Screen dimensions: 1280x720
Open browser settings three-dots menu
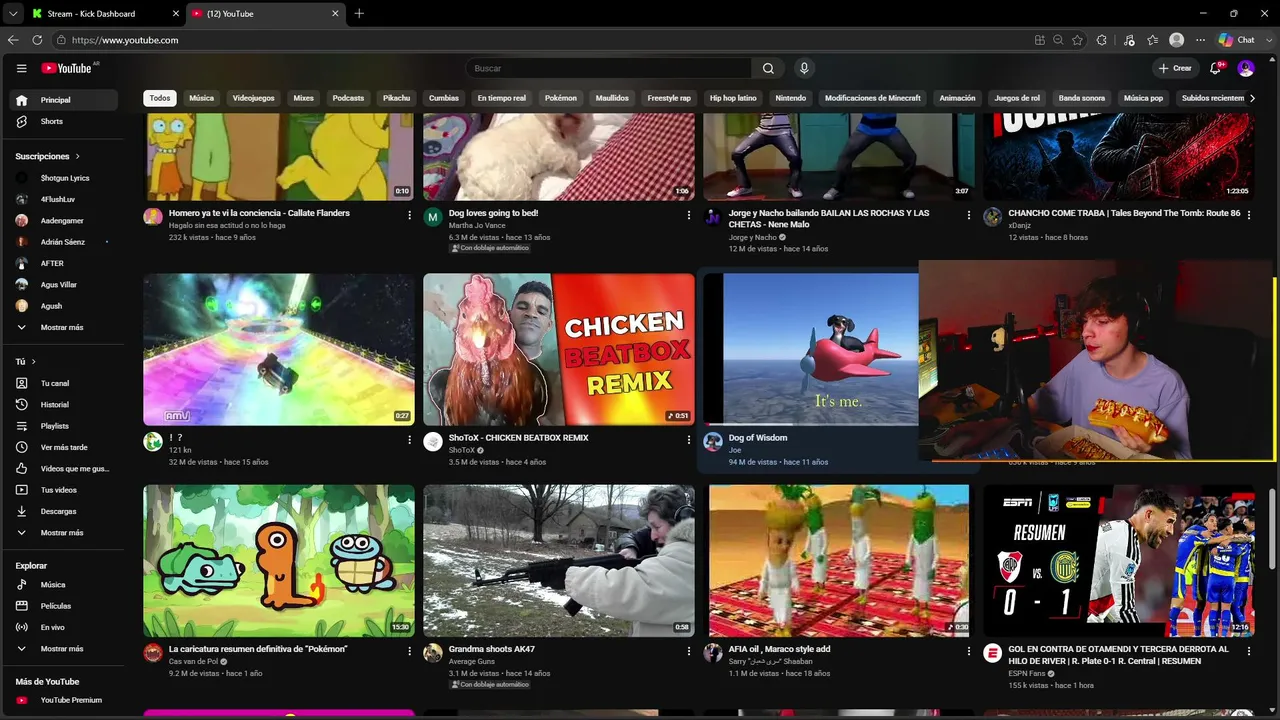click(1199, 40)
